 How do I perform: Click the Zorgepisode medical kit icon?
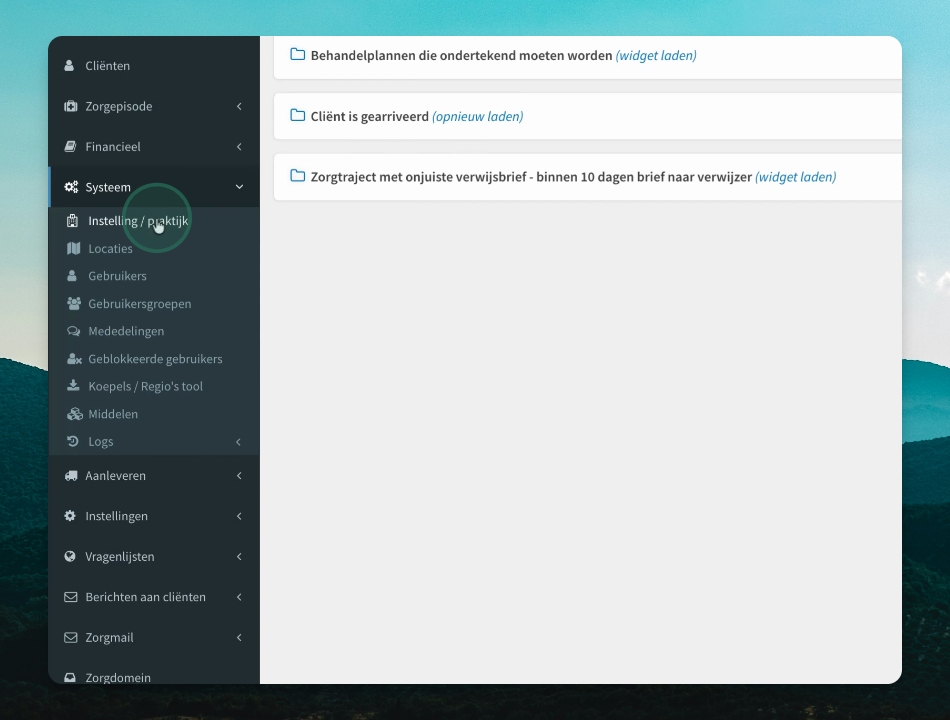pyautogui.click(x=70, y=106)
